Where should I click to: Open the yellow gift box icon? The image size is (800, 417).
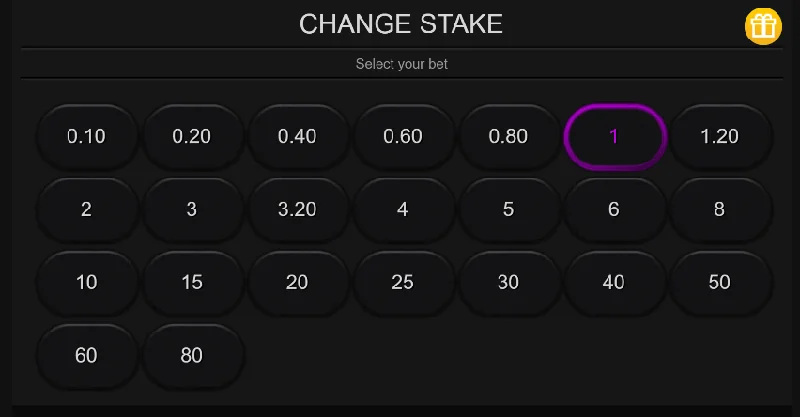point(763,26)
